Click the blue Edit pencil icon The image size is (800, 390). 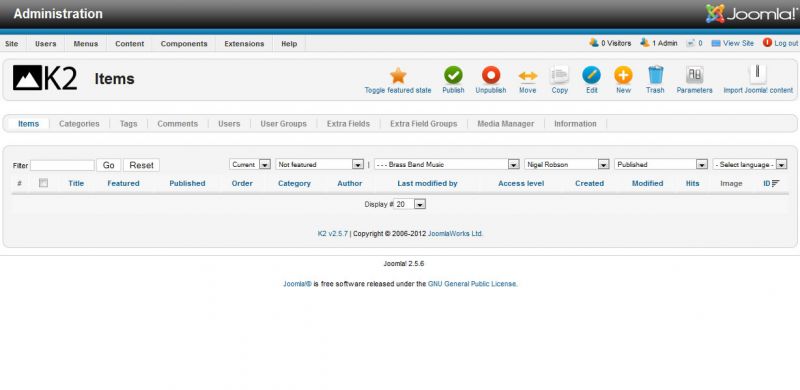point(591,75)
